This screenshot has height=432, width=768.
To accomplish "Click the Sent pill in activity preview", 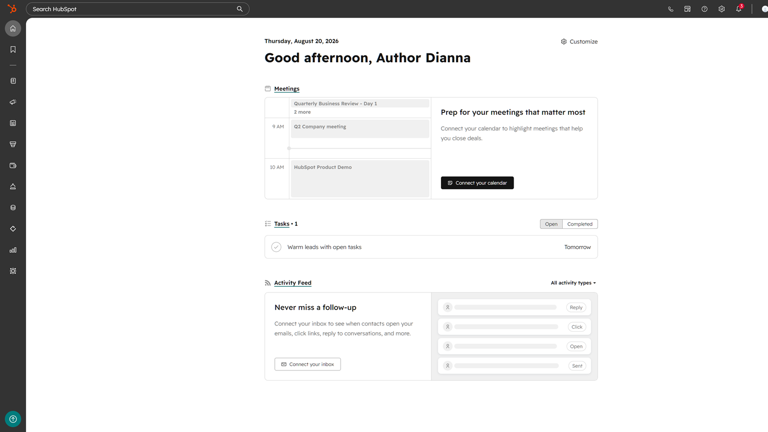I will [x=577, y=366].
